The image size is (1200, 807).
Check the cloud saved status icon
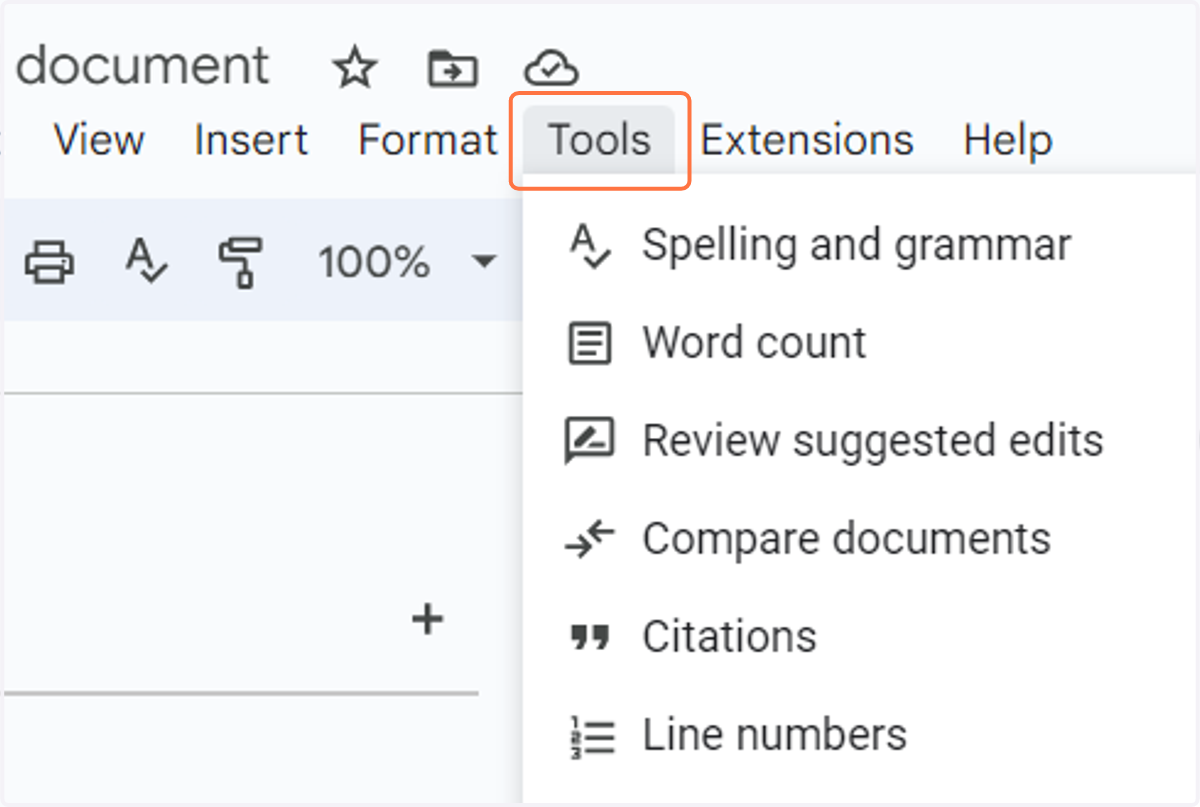pos(551,69)
